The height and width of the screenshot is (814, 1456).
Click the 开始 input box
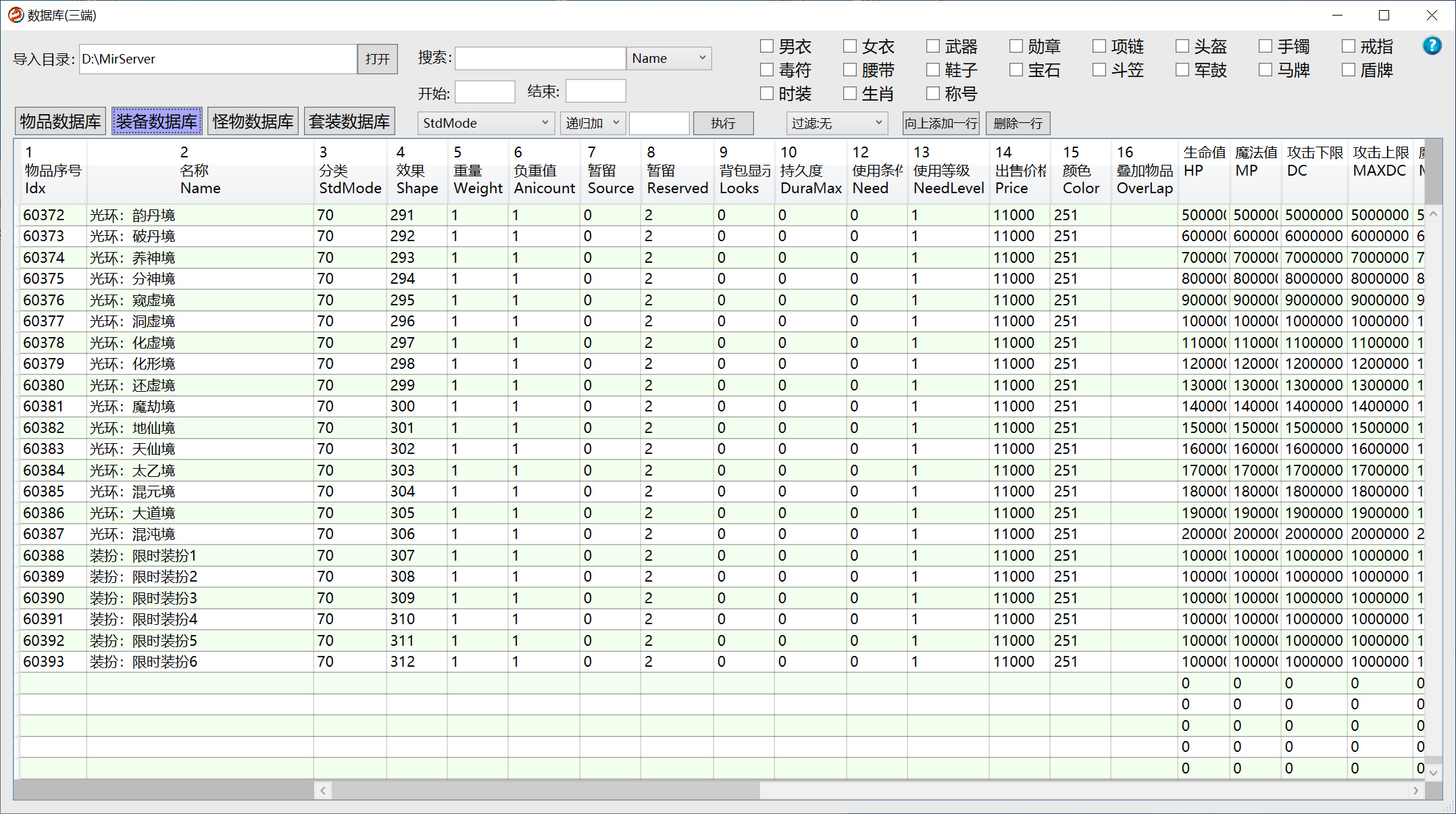(485, 91)
